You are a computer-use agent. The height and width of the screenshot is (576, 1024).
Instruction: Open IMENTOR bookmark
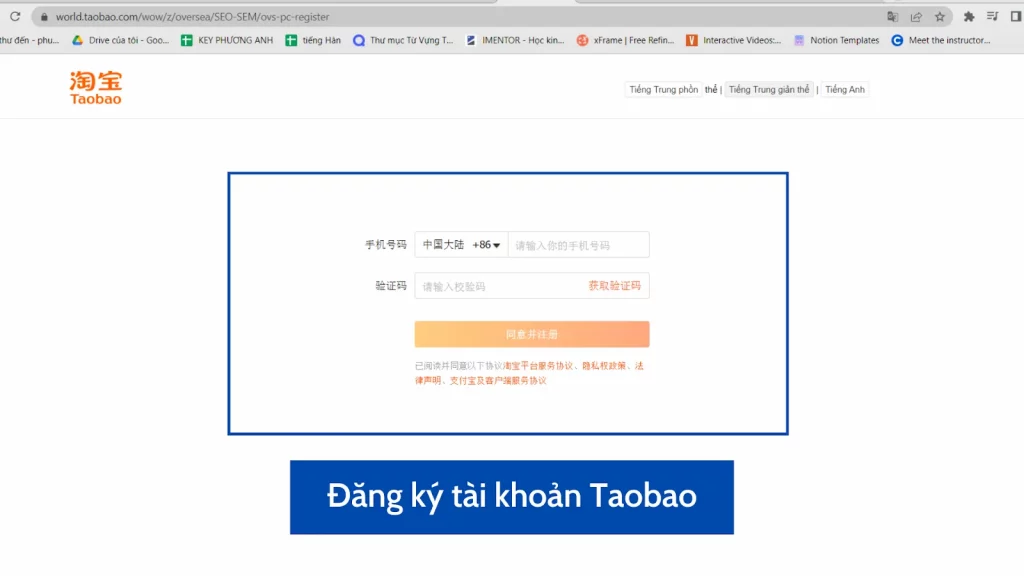515,40
